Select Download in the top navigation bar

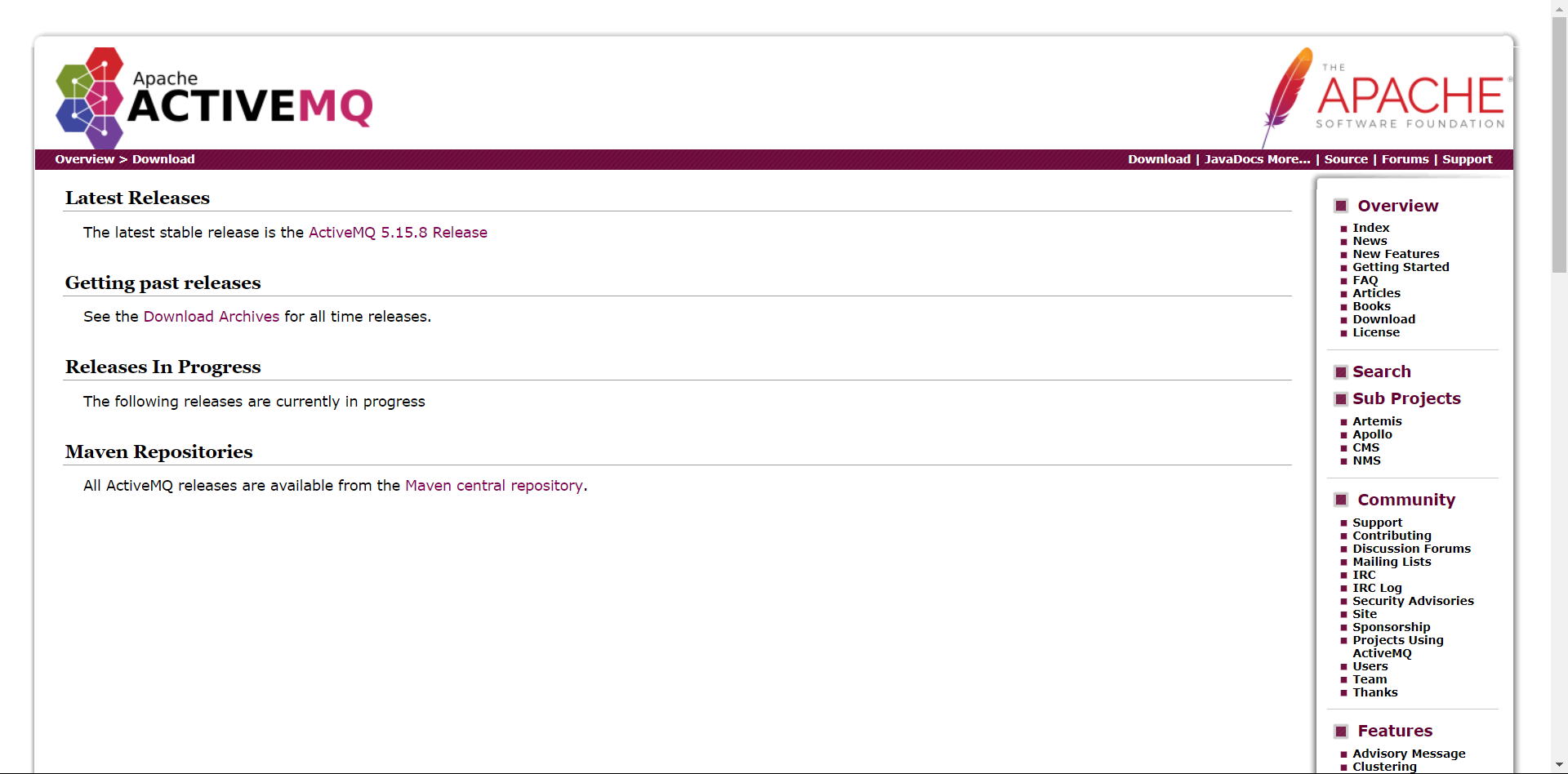pyautogui.click(x=1159, y=159)
